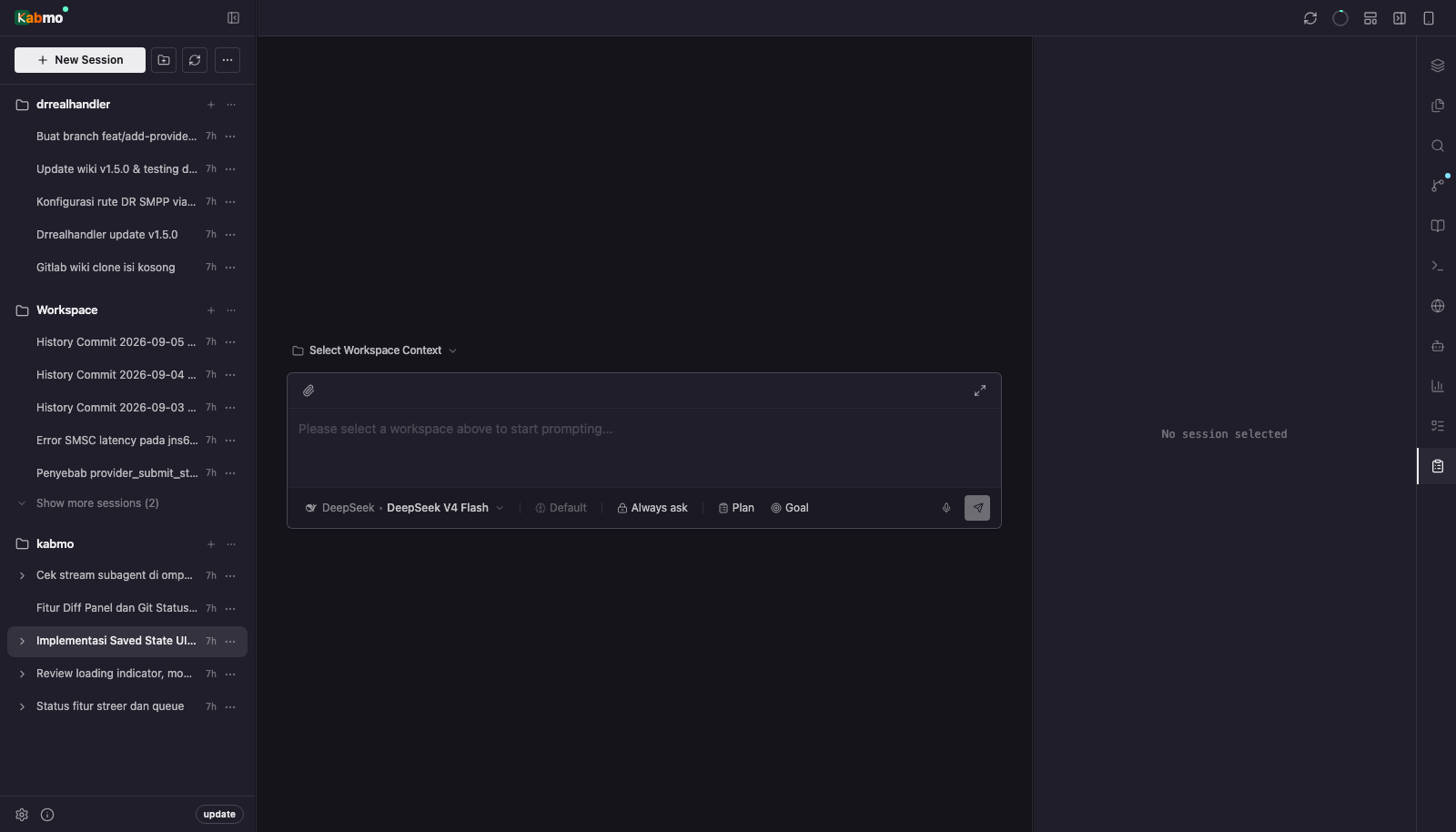The width and height of the screenshot is (1456, 832).
Task: Toggle Goal mode
Action: (790, 508)
